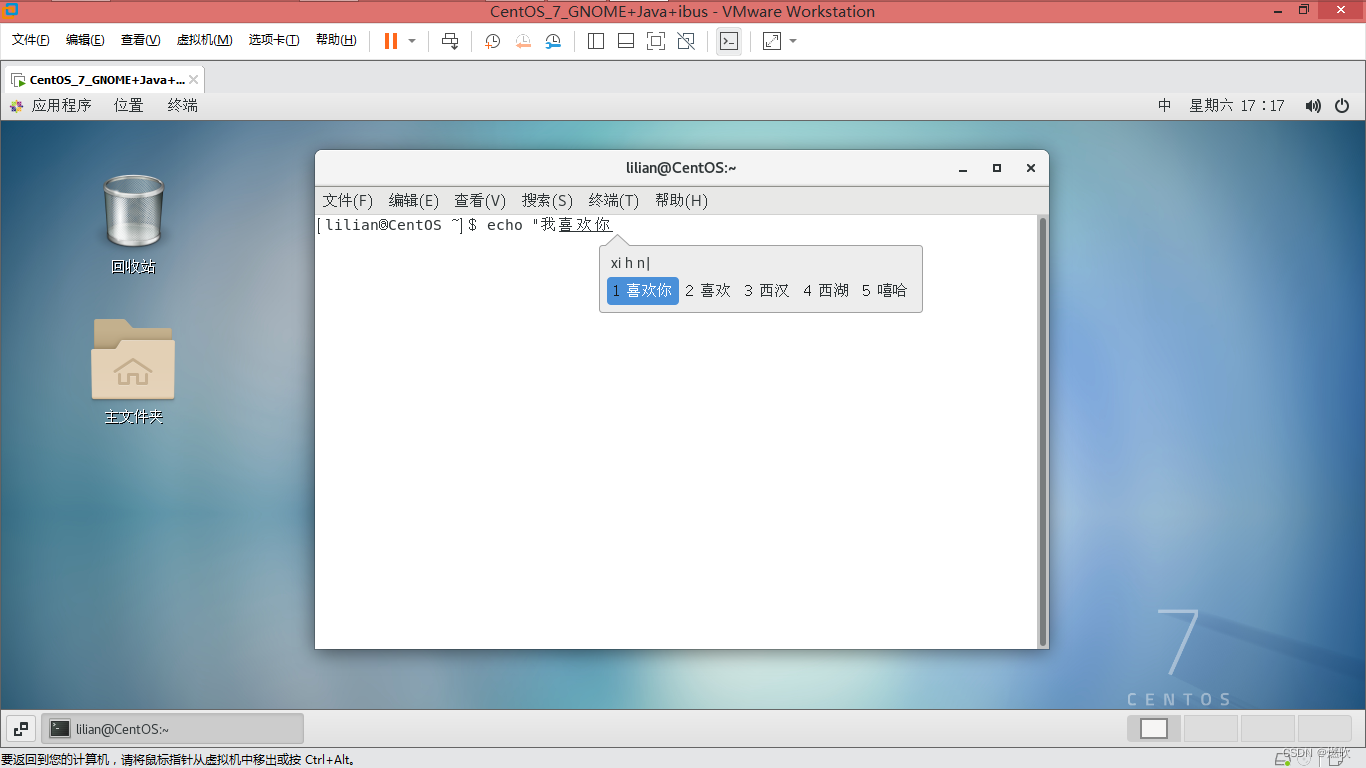Close the lilian@CentOS terminal window
1366x768 pixels.
[x=1030, y=168]
